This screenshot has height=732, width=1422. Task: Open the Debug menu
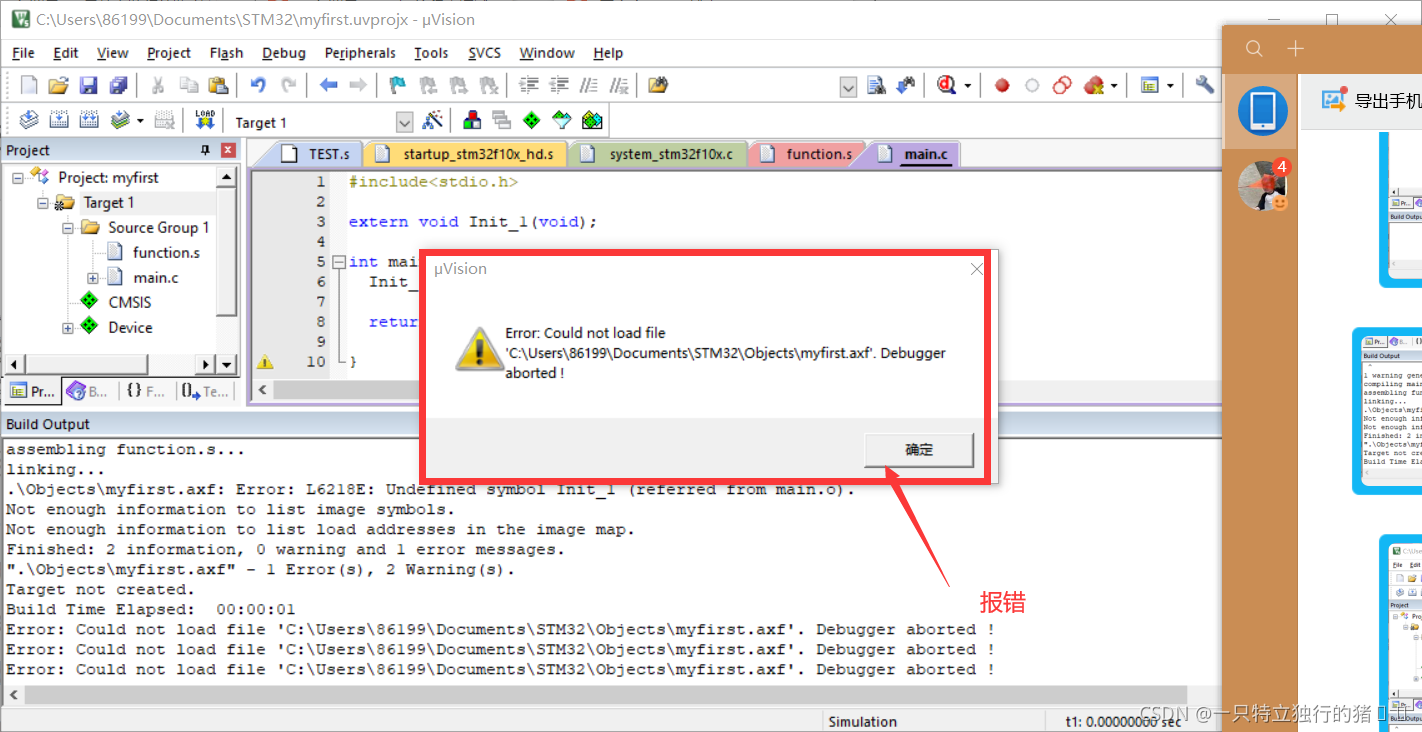284,53
